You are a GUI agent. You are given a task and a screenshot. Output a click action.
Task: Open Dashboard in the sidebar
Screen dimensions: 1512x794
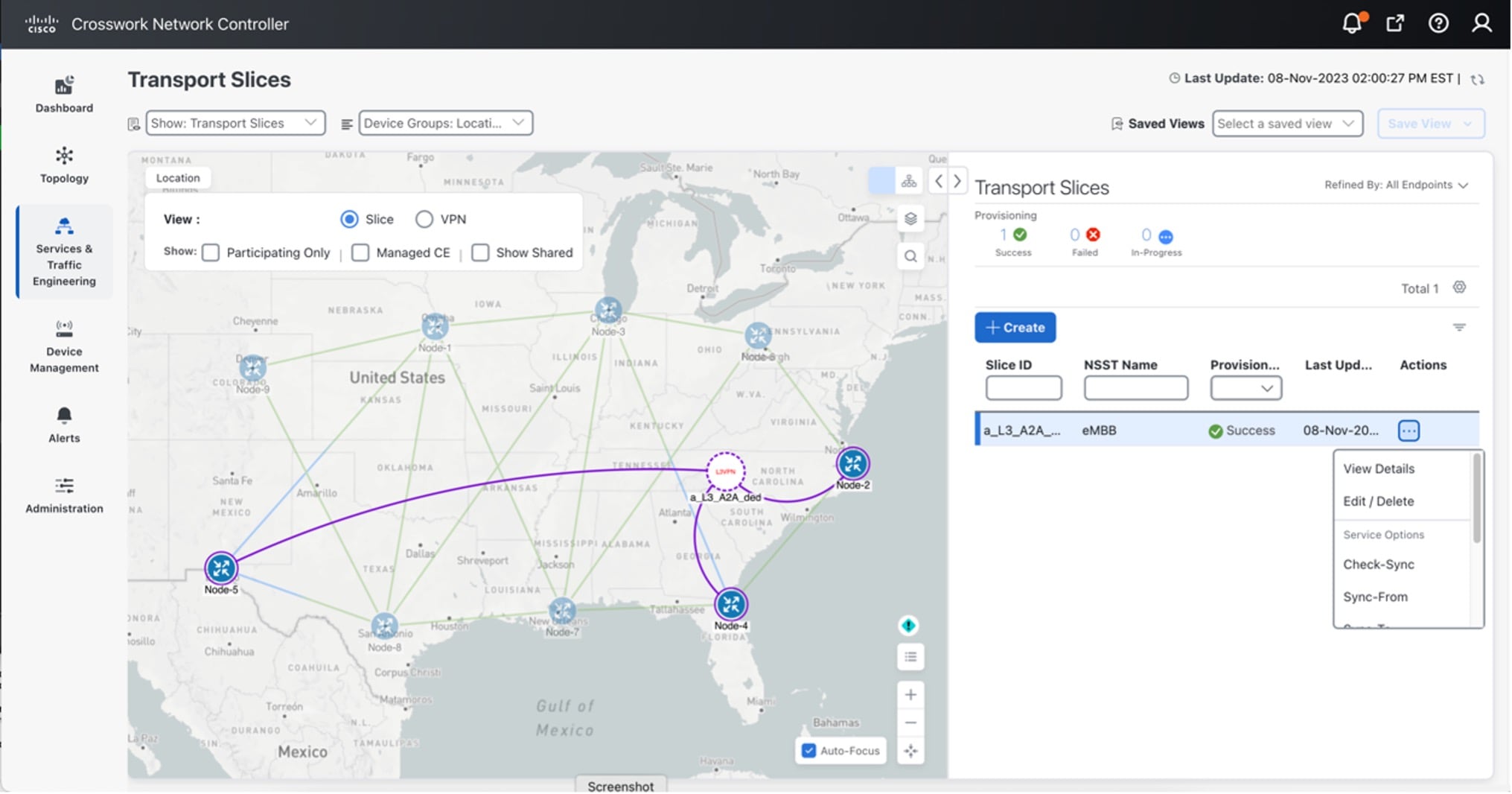[64, 95]
